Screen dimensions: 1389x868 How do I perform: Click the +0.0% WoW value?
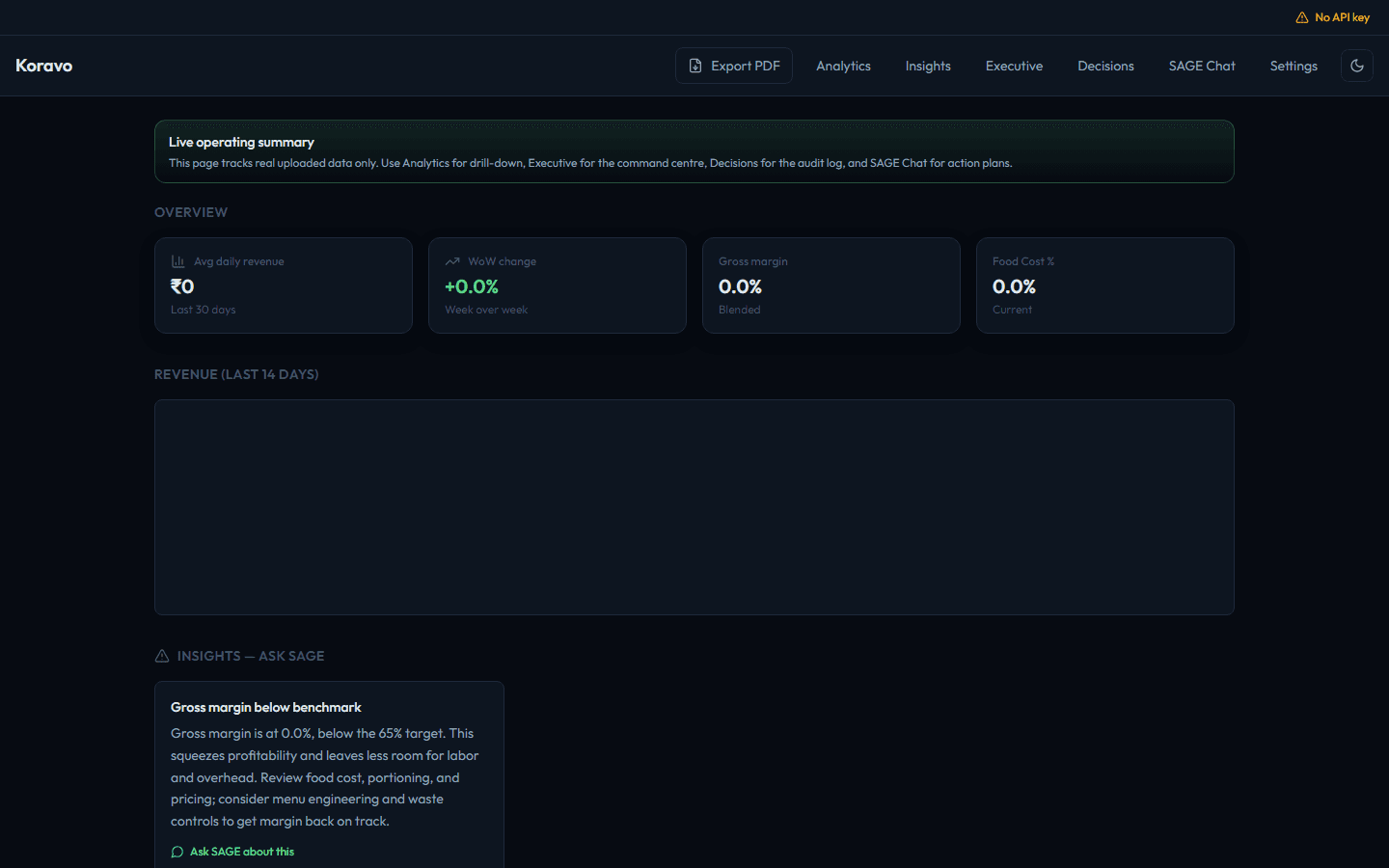coord(472,286)
